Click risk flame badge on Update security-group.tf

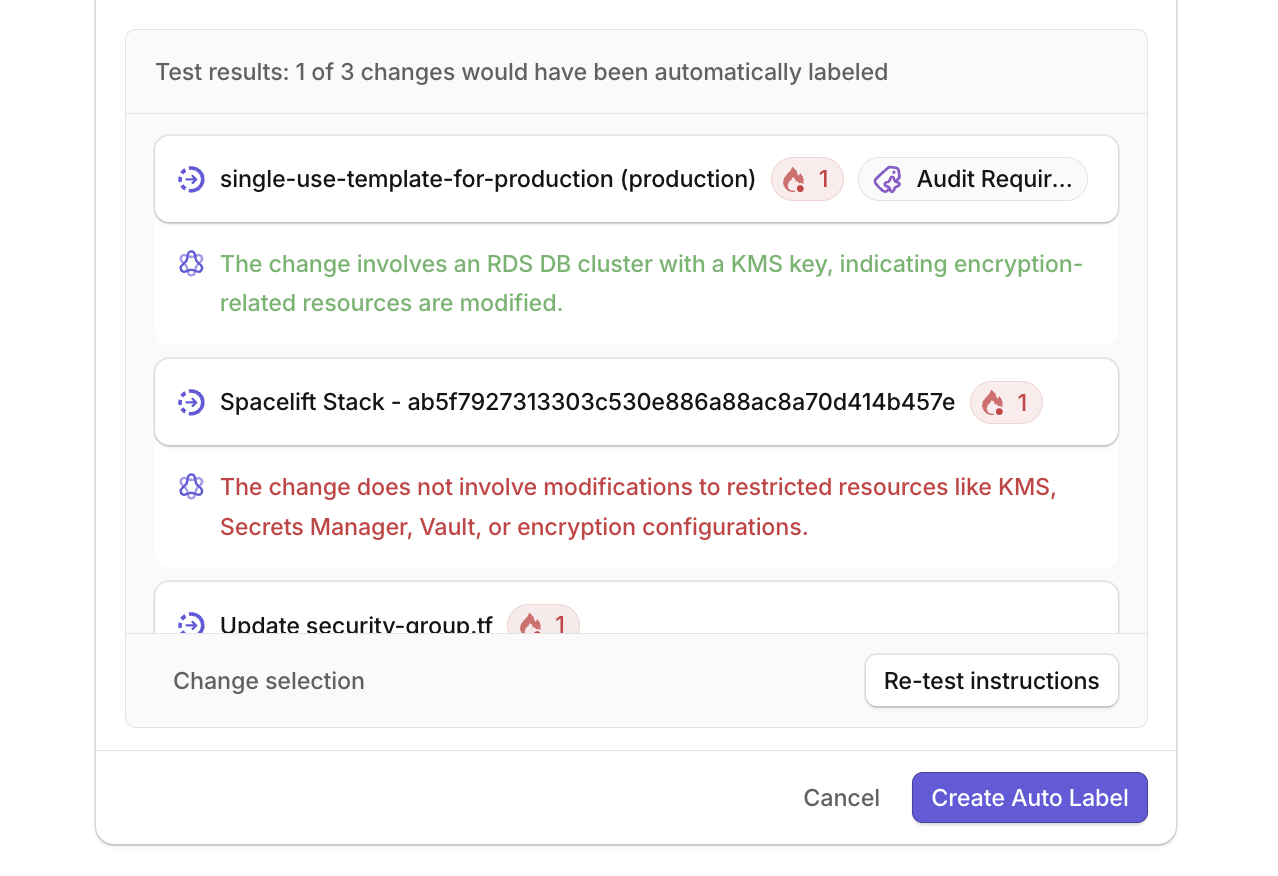pyautogui.click(x=543, y=623)
